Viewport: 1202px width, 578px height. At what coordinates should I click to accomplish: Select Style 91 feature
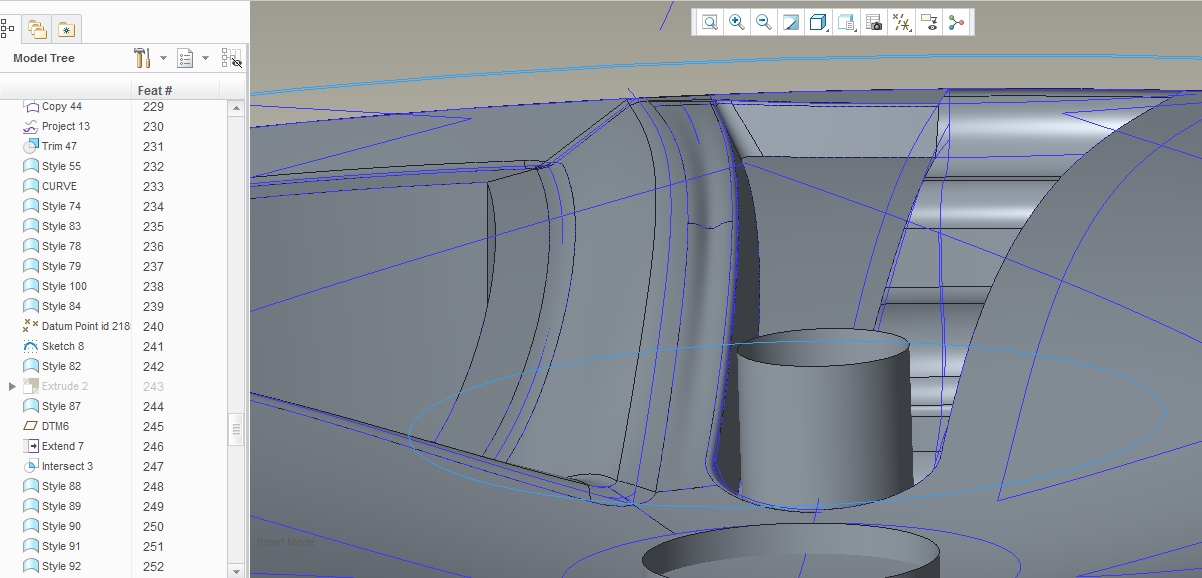[61, 546]
